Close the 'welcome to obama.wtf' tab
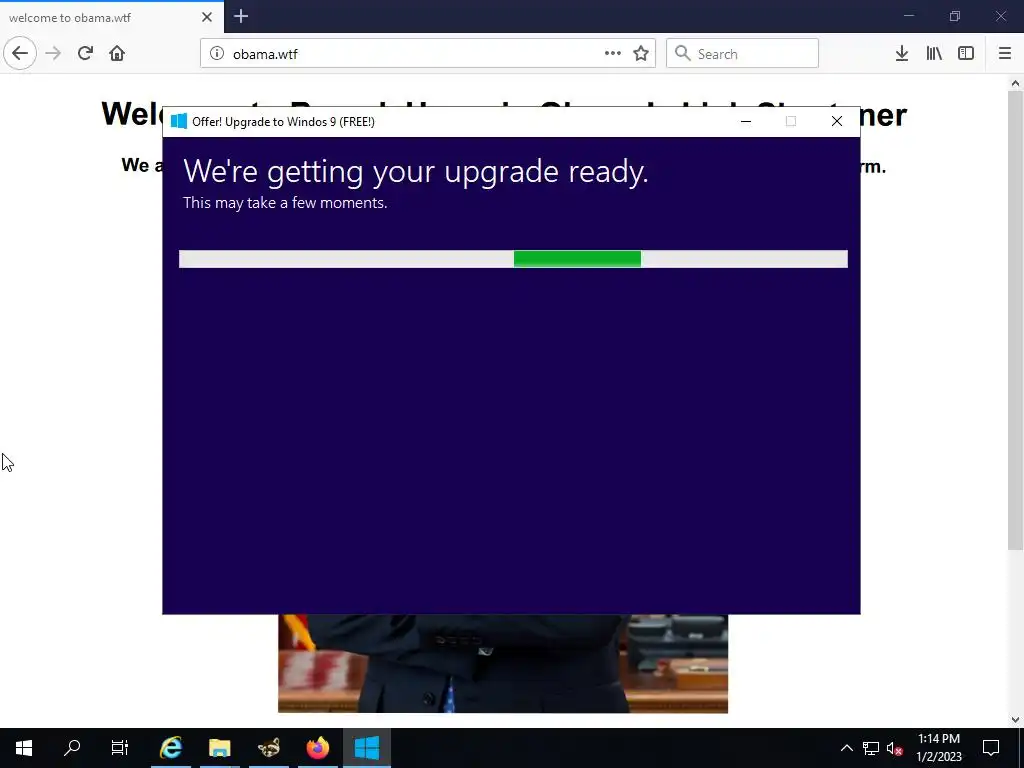The image size is (1024, 768). pyautogui.click(x=207, y=17)
